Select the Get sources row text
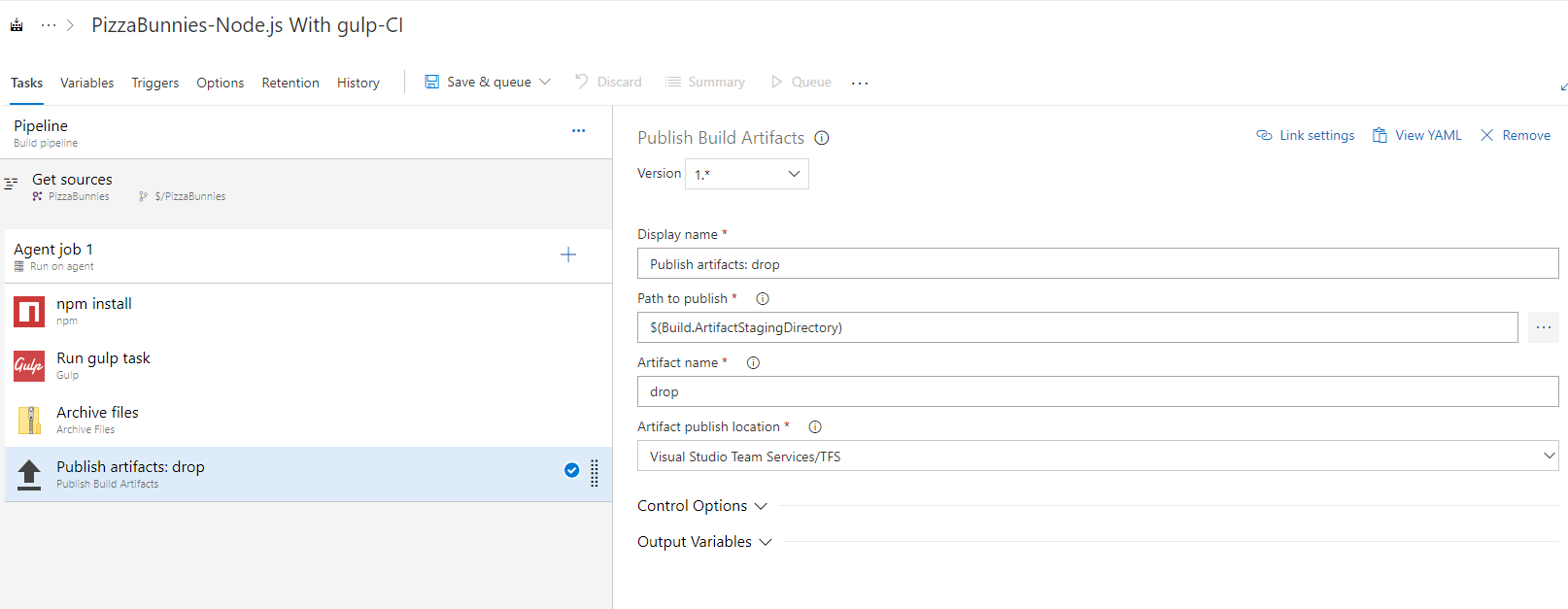This screenshot has height=609, width=1568. (72, 179)
